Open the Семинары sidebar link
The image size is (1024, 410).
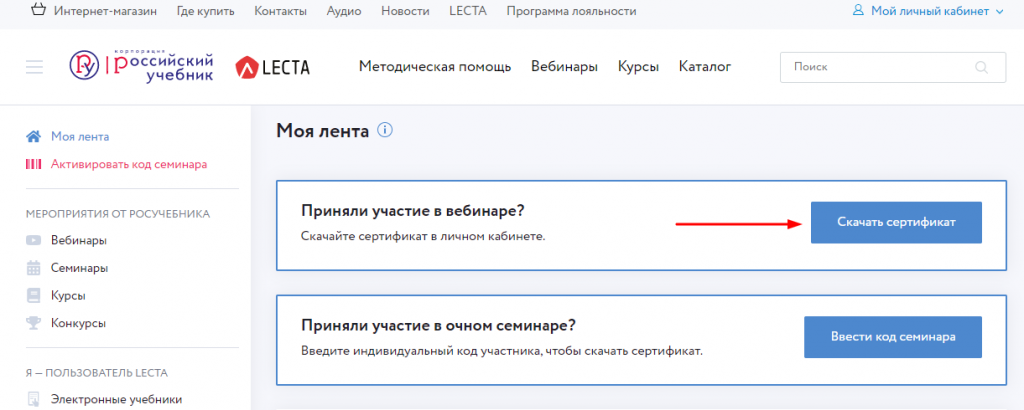coord(80,268)
